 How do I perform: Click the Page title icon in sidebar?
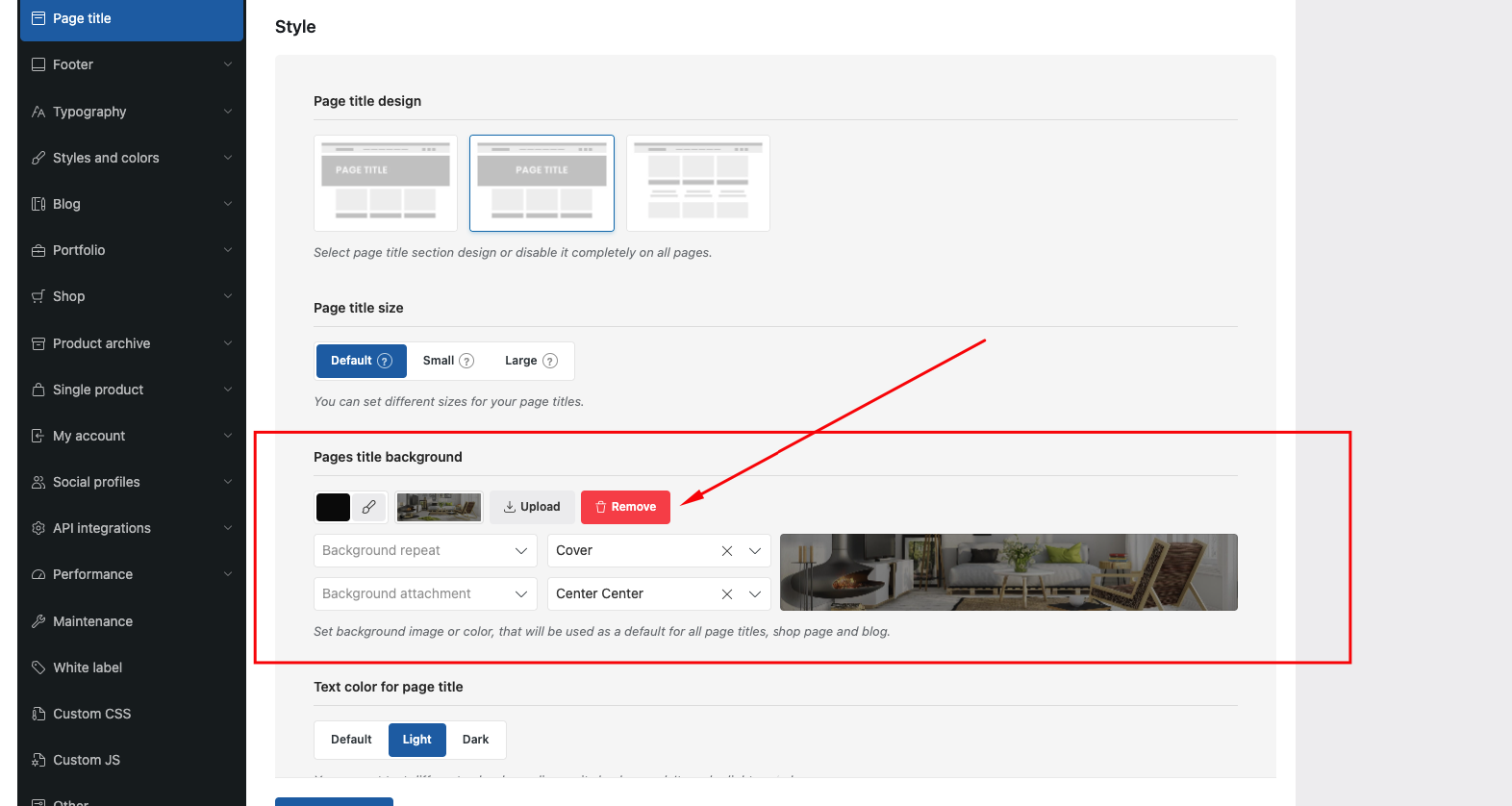pos(38,18)
